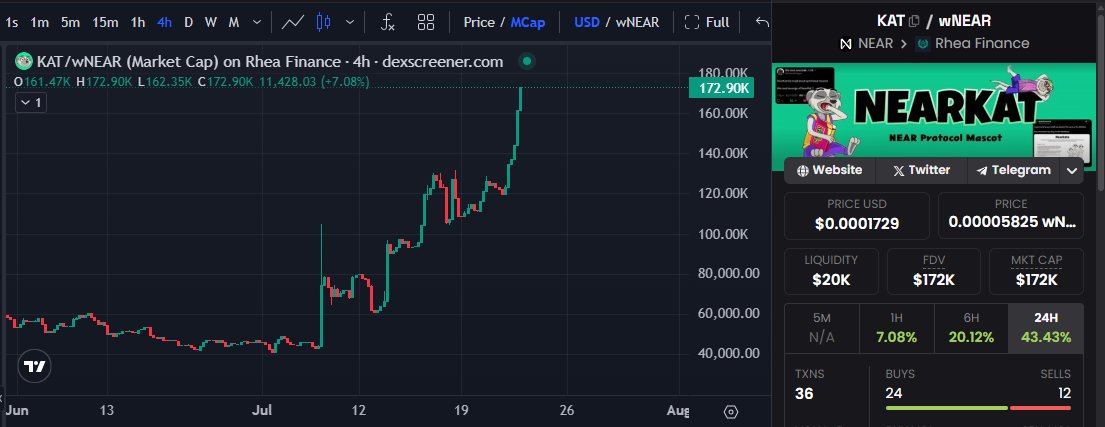
Task: Click the KAT token avatar in chart legend
Action: tap(24, 61)
